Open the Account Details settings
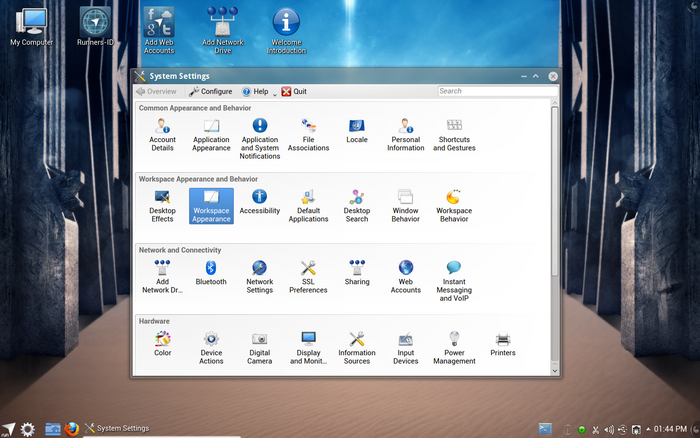This screenshot has height=438, width=700. (x=162, y=134)
